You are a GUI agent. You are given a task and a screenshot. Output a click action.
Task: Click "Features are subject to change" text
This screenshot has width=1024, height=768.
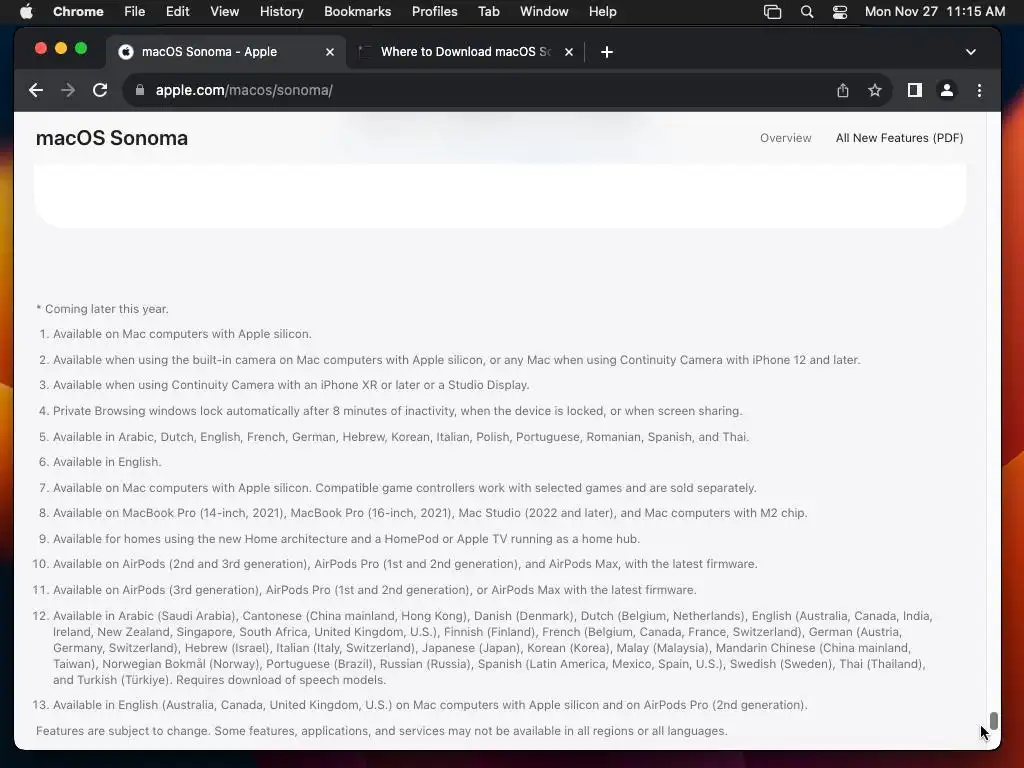(381, 731)
